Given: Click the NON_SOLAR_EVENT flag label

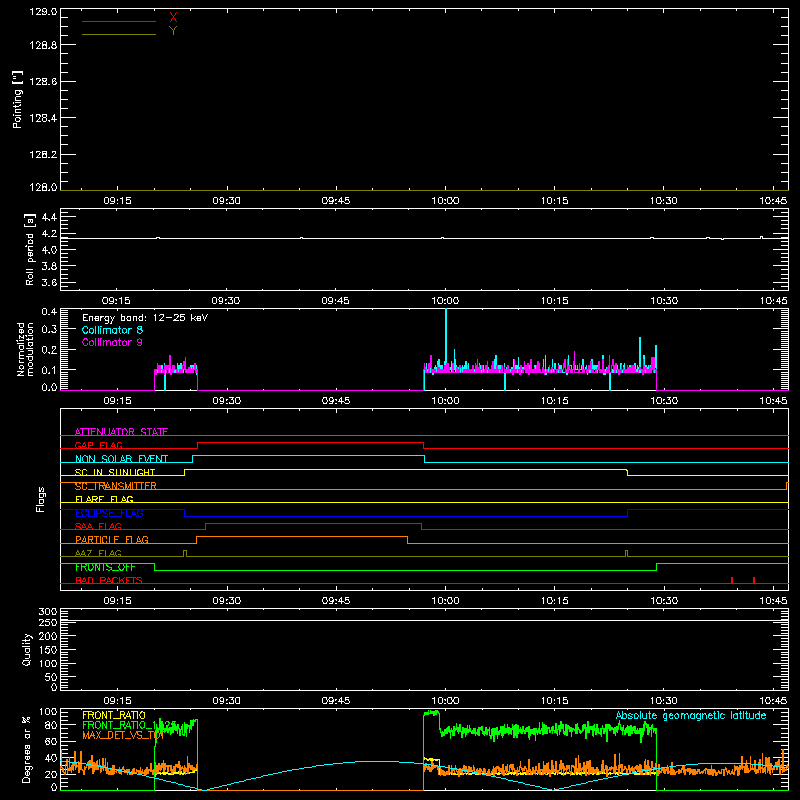Looking at the screenshot, I should click(121, 459).
